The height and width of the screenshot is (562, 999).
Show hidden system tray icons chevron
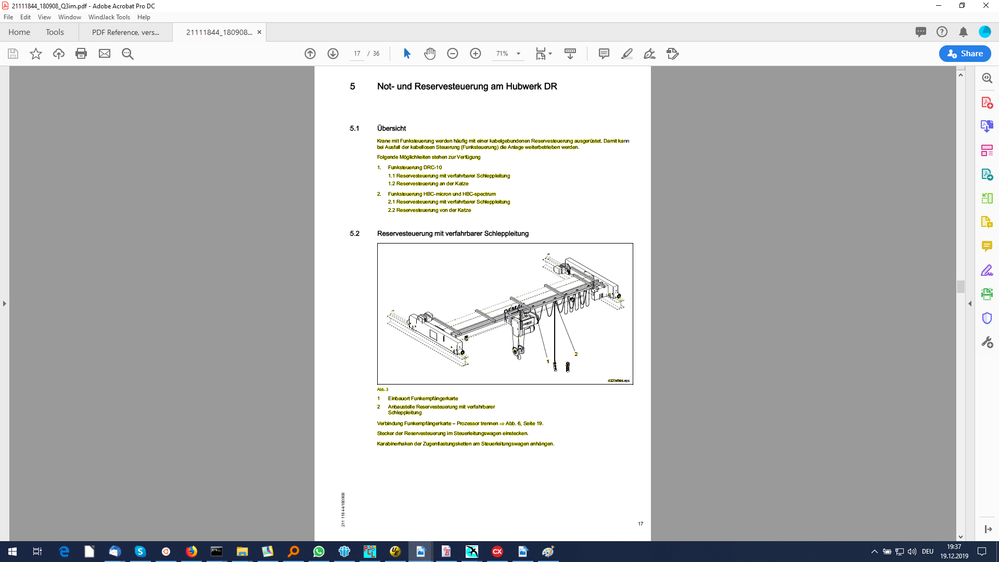(x=874, y=552)
